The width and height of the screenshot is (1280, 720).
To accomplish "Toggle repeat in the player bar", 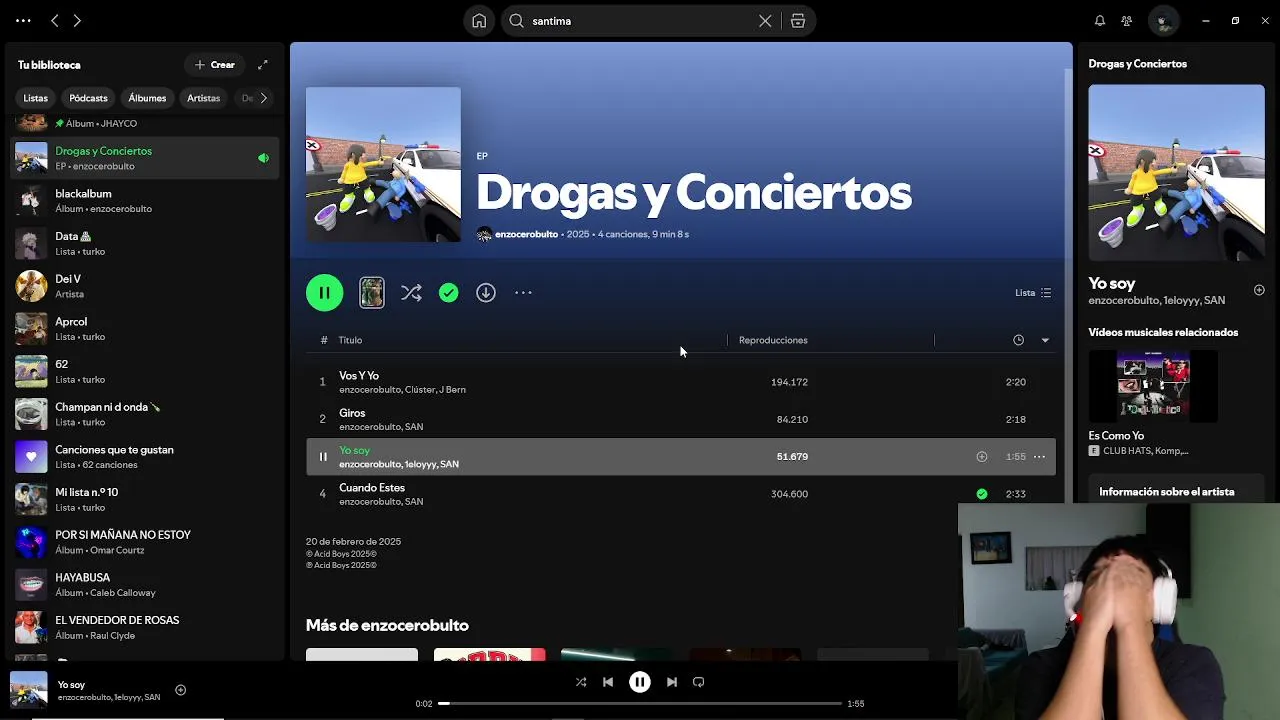I will point(699,682).
